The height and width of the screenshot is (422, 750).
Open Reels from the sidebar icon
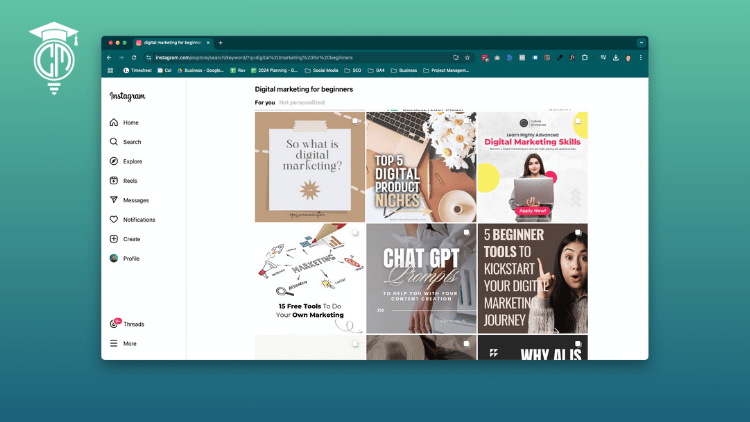point(114,181)
